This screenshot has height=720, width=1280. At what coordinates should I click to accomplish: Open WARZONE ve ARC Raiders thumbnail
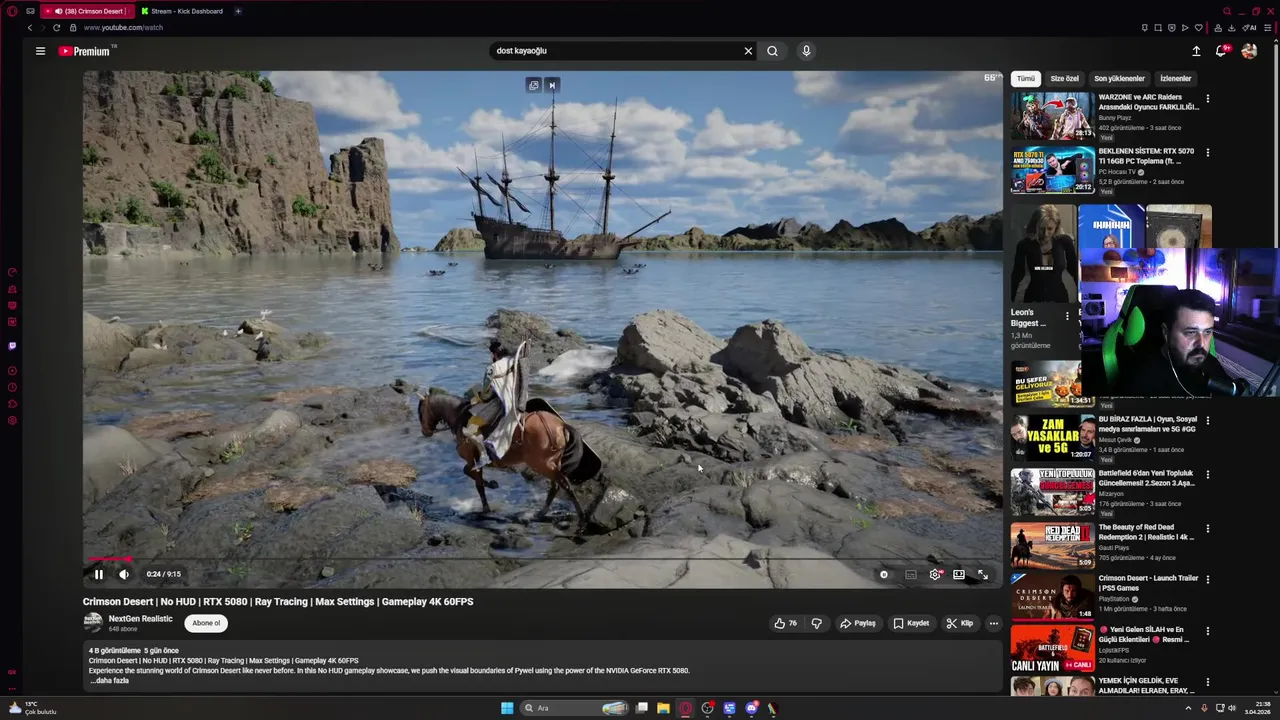[1052, 116]
